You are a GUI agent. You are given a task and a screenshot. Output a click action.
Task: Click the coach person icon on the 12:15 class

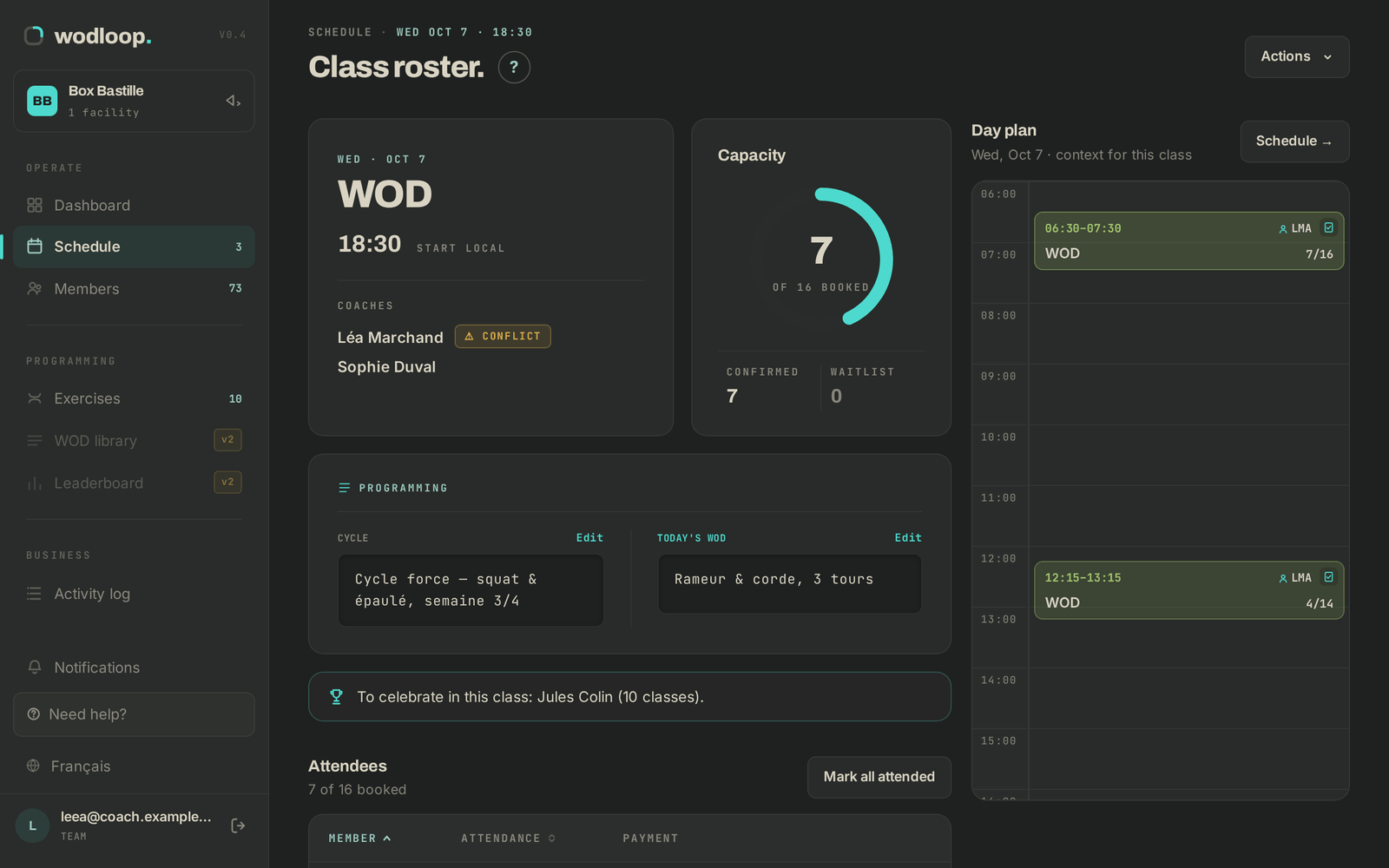[x=1283, y=578]
